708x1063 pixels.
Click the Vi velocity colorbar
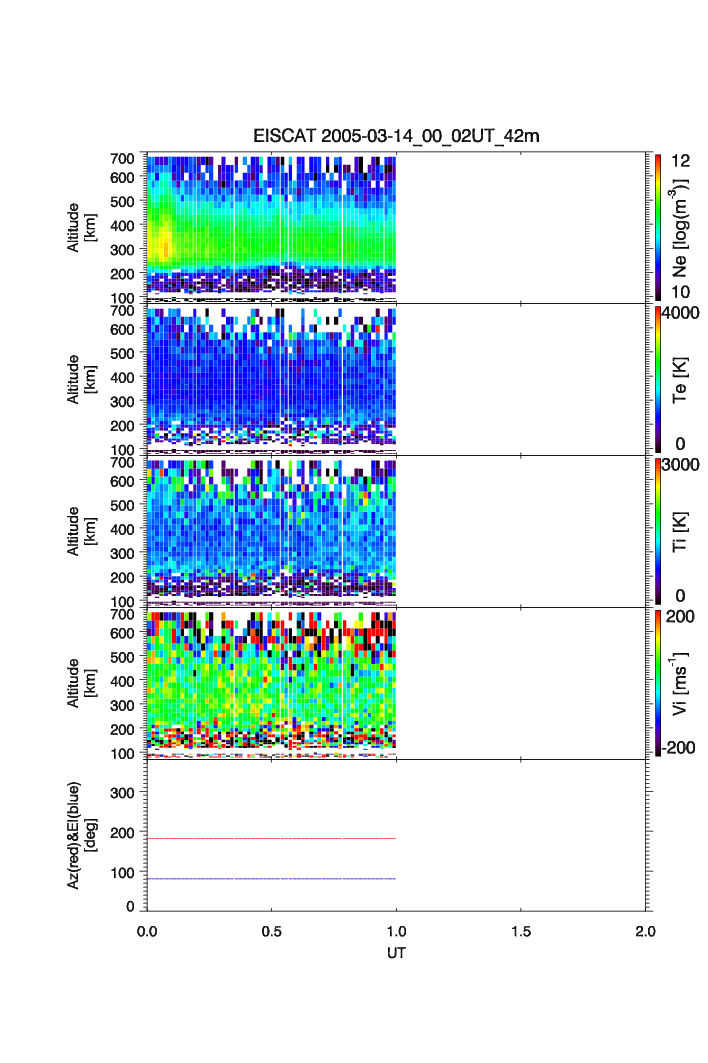(x=658, y=683)
